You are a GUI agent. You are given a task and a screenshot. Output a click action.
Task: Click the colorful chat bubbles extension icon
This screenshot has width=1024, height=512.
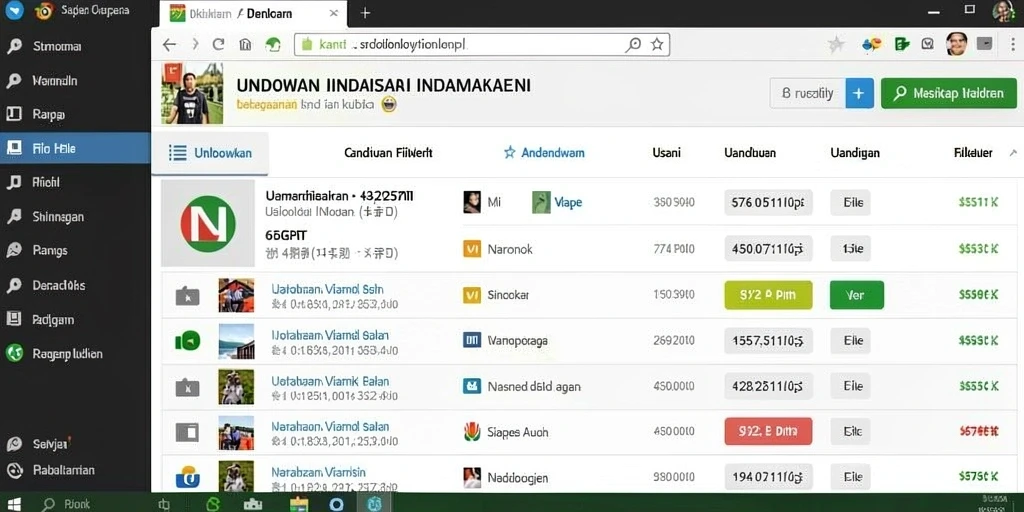(872, 44)
